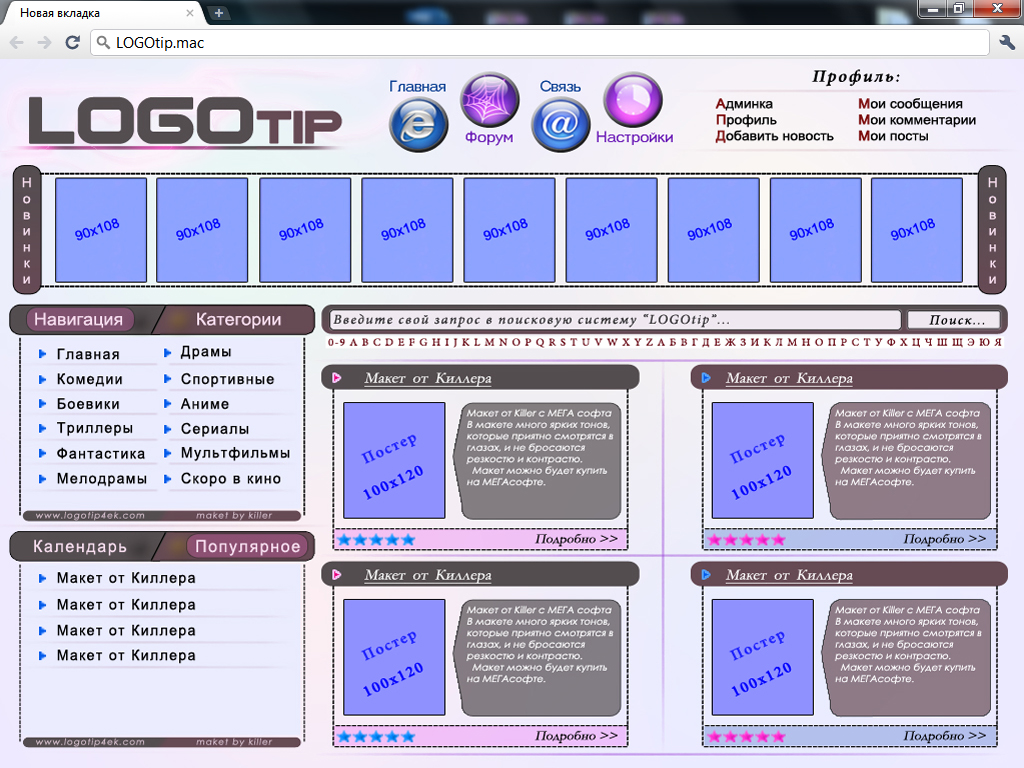Open the Мои сообщения link
Viewport: 1024px width, 768px height.
[910, 104]
